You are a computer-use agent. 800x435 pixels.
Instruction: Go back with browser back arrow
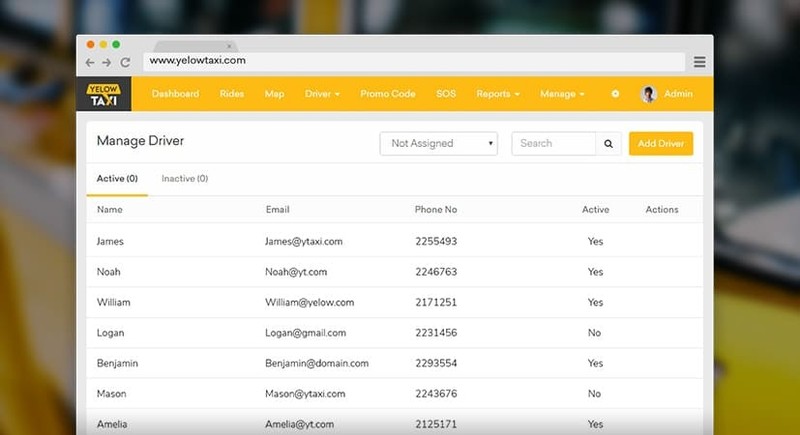(x=91, y=61)
